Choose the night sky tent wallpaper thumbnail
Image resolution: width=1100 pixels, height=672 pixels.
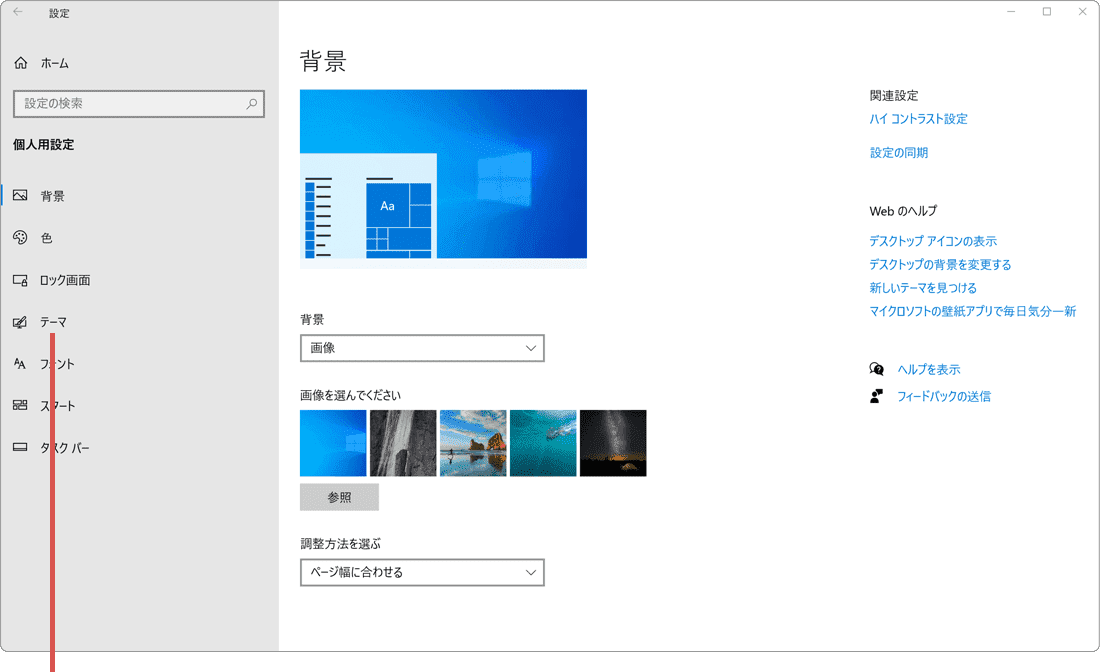pyautogui.click(x=613, y=443)
